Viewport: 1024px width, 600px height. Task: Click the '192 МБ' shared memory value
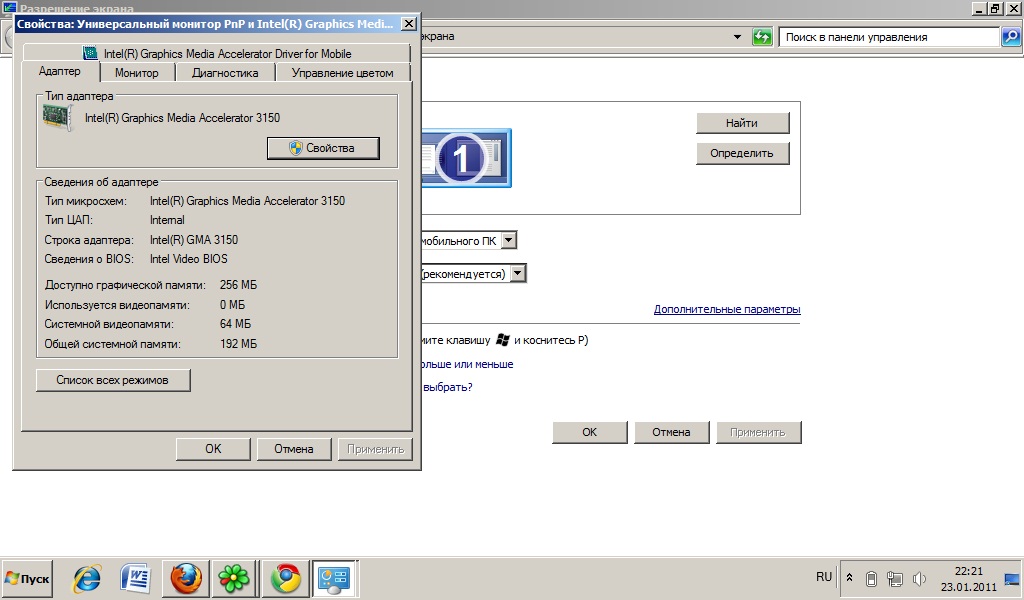238,344
